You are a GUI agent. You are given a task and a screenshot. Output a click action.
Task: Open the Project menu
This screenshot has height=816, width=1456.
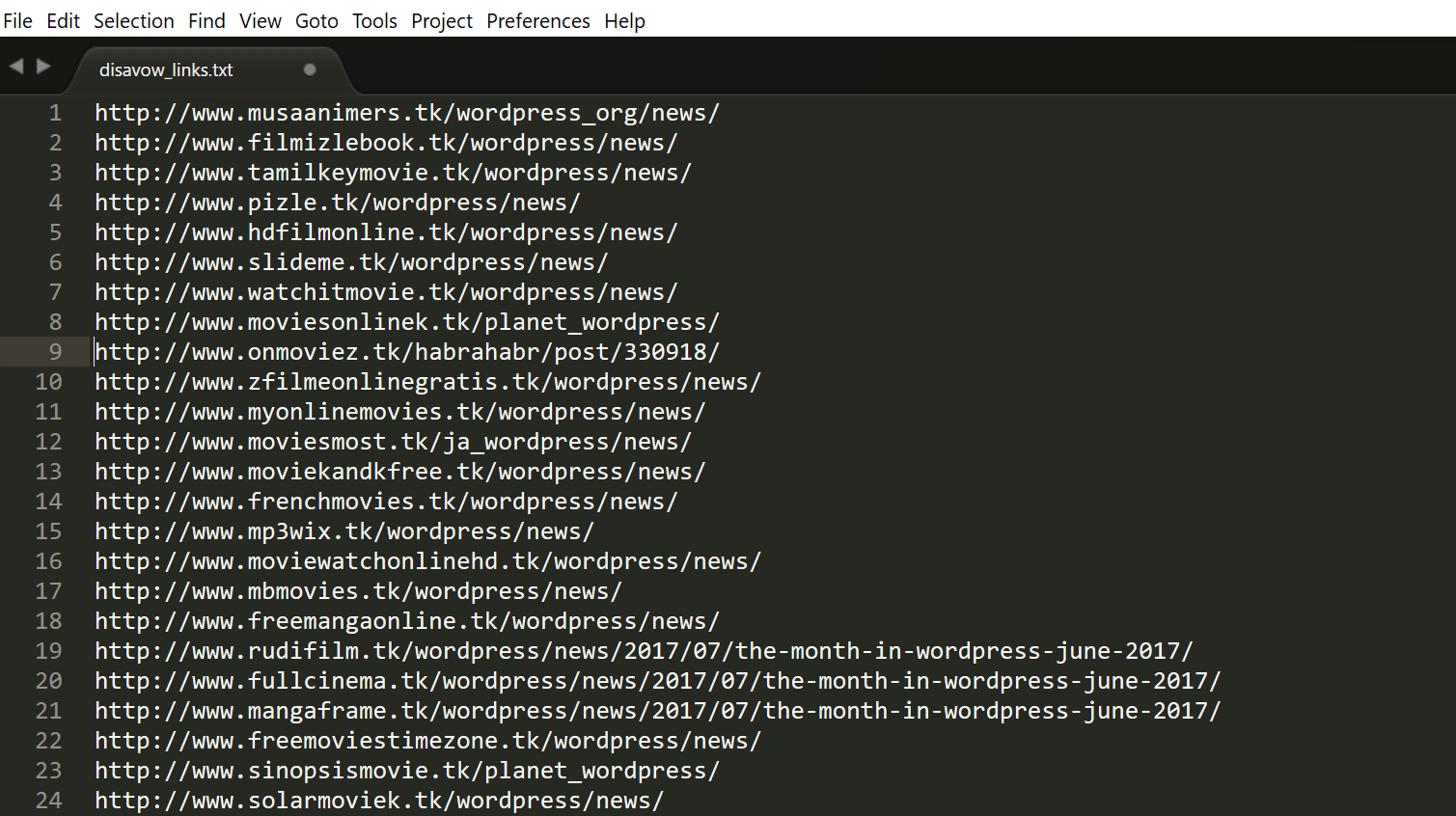[x=441, y=20]
